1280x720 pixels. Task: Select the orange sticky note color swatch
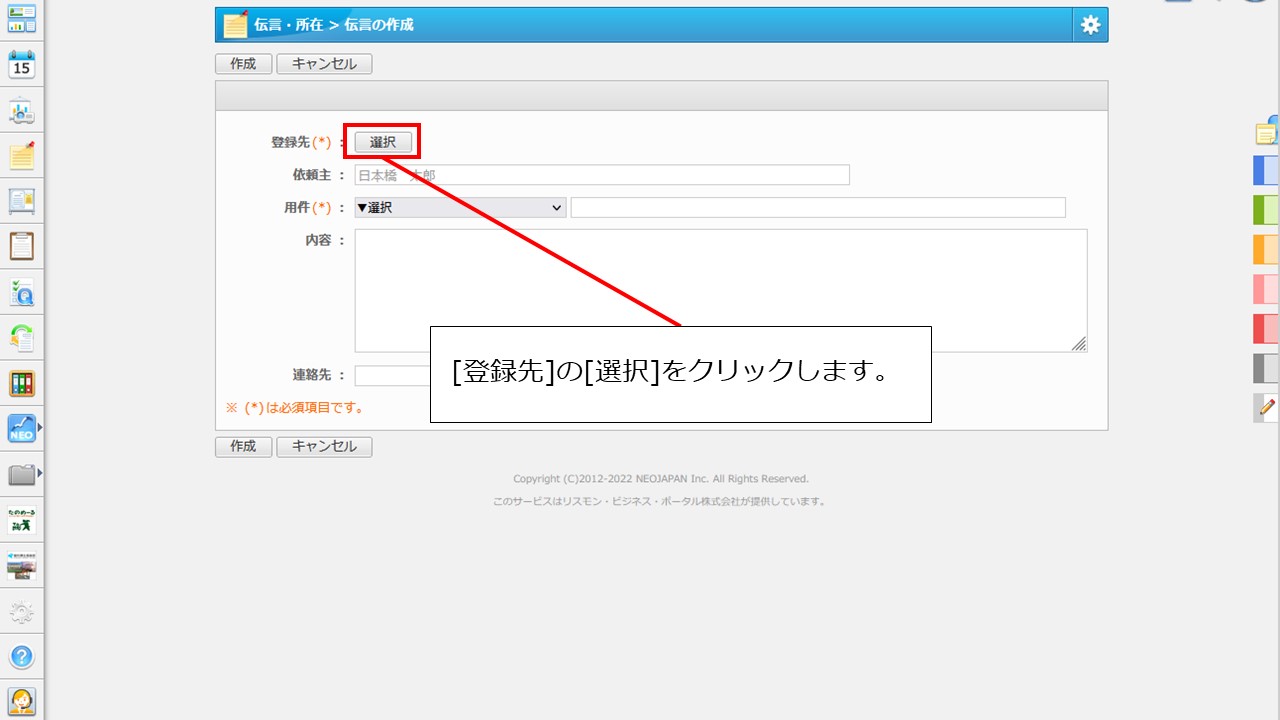pos(1265,249)
